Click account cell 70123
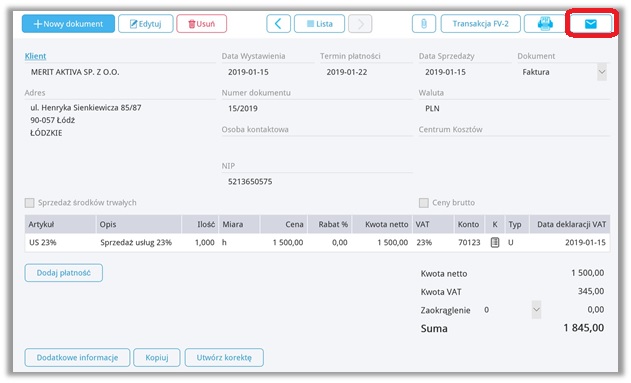Screen dimensions: 631x383 (x=469, y=243)
